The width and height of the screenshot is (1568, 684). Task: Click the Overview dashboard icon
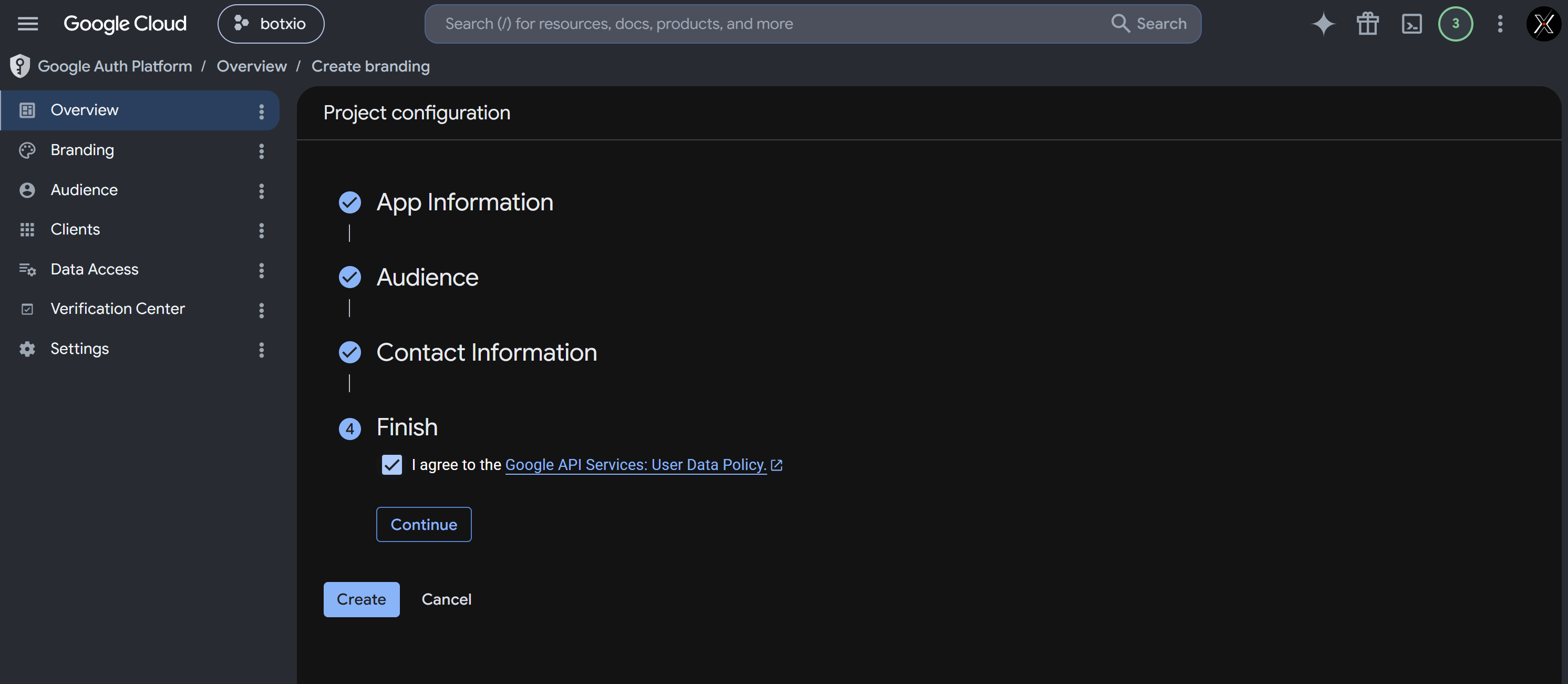coord(27,110)
